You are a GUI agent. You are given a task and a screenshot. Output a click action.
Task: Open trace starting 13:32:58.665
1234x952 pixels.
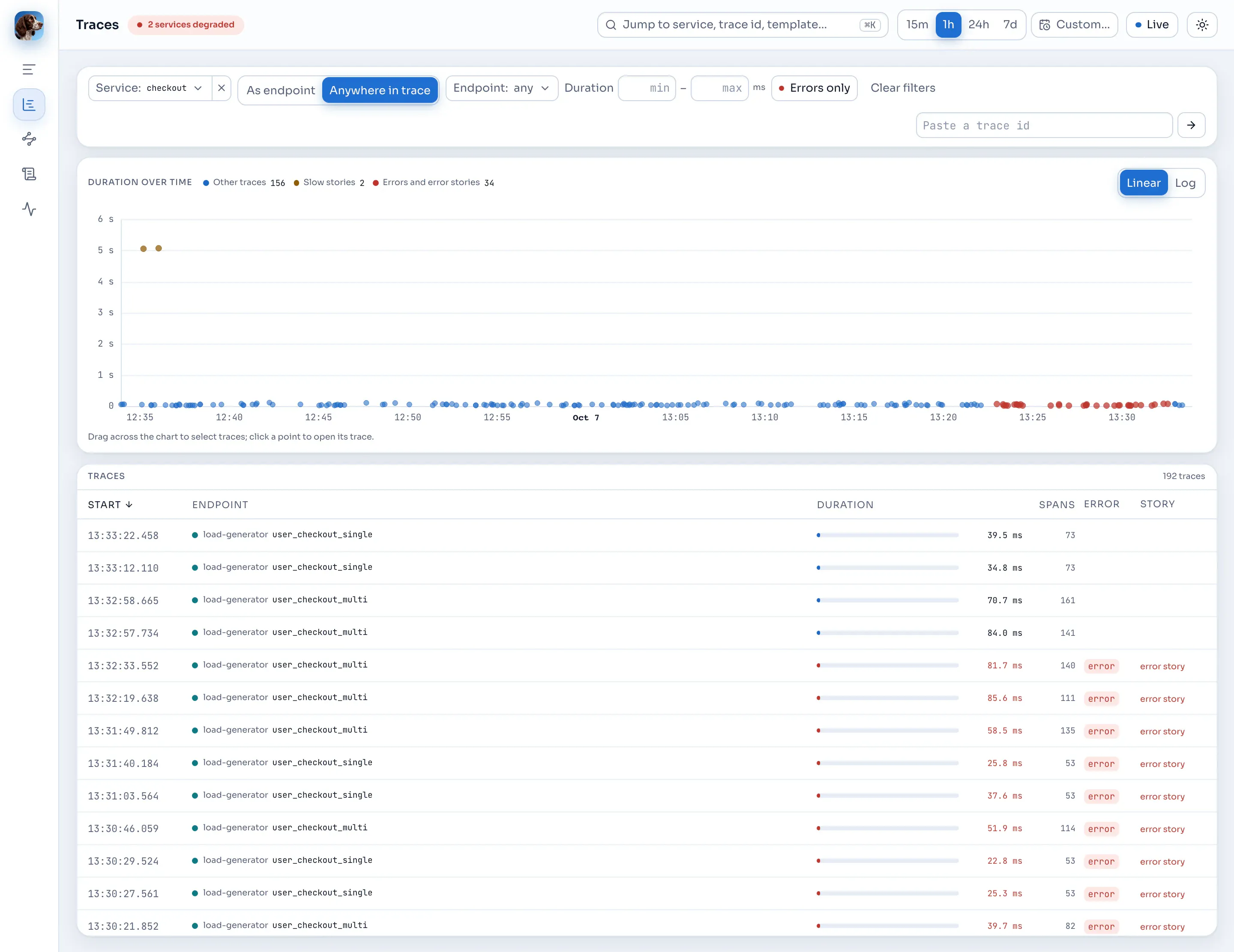[647, 600]
